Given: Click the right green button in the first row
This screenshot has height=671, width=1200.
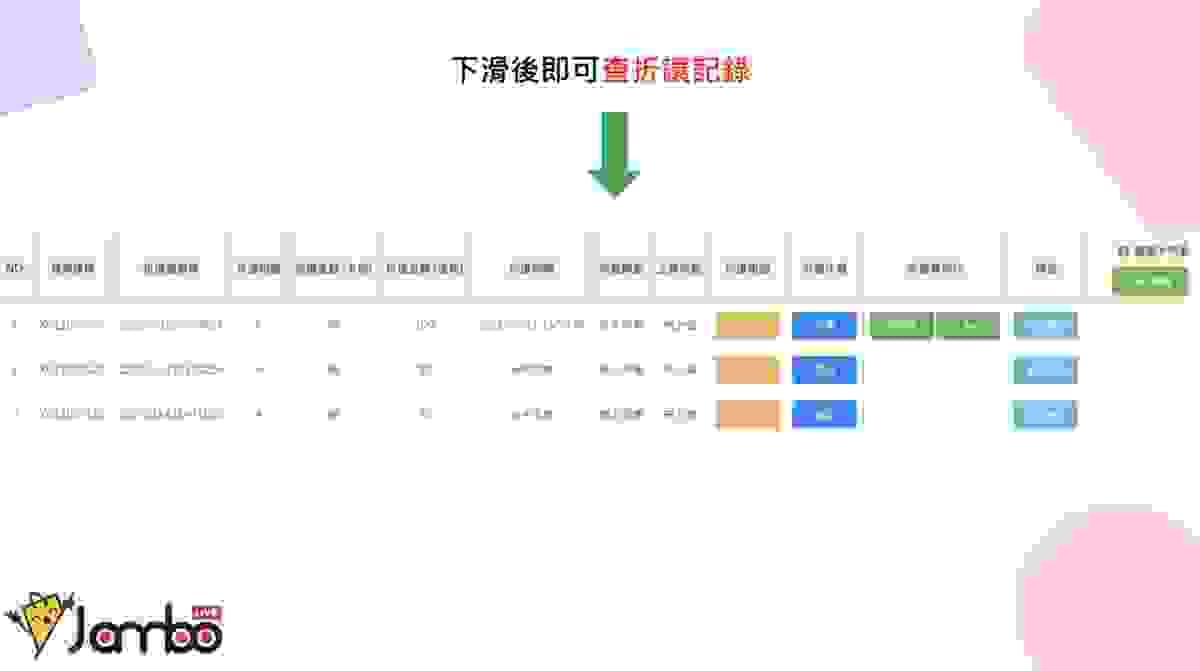Looking at the screenshot, I should [968, 326].
